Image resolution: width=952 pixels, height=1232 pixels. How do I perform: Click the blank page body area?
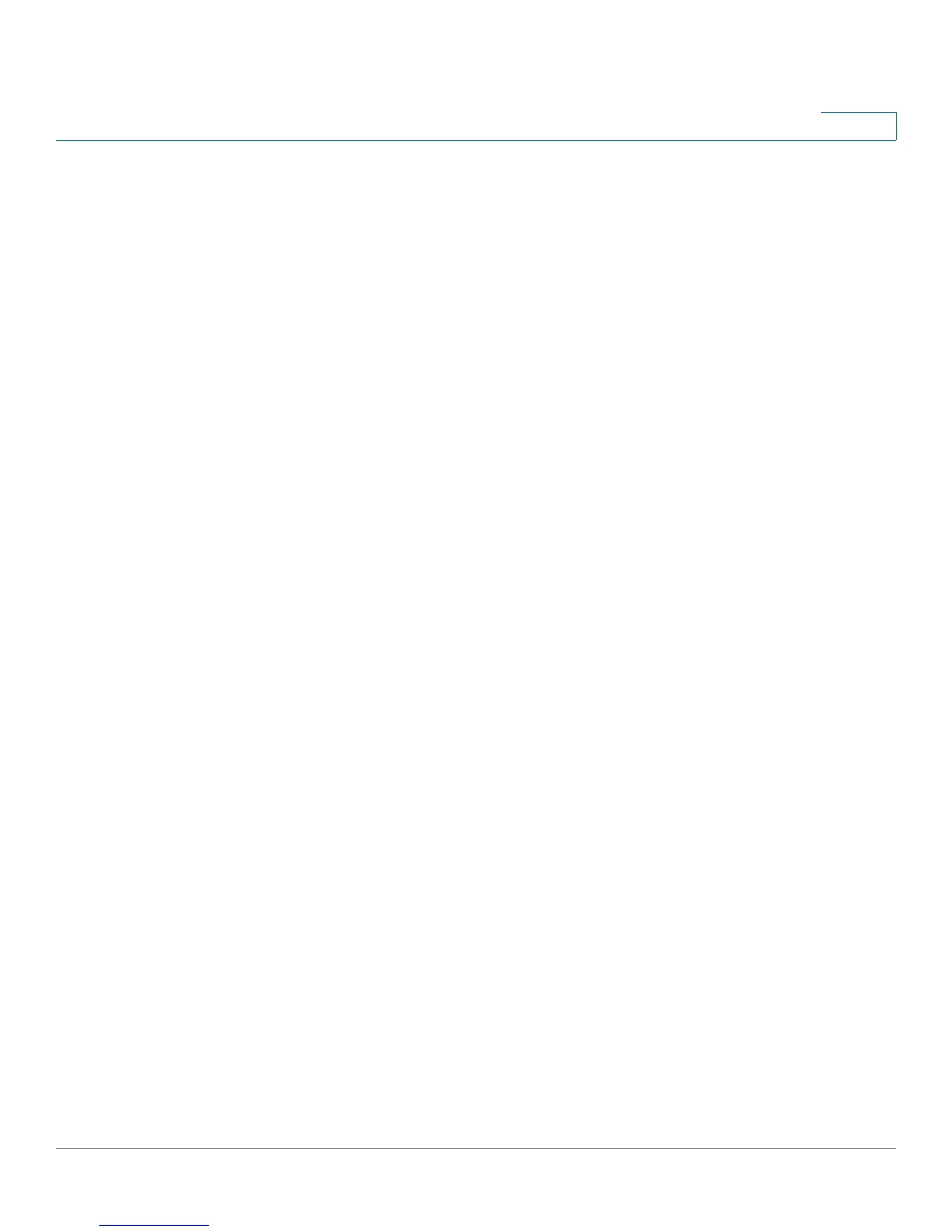(476, 644)
